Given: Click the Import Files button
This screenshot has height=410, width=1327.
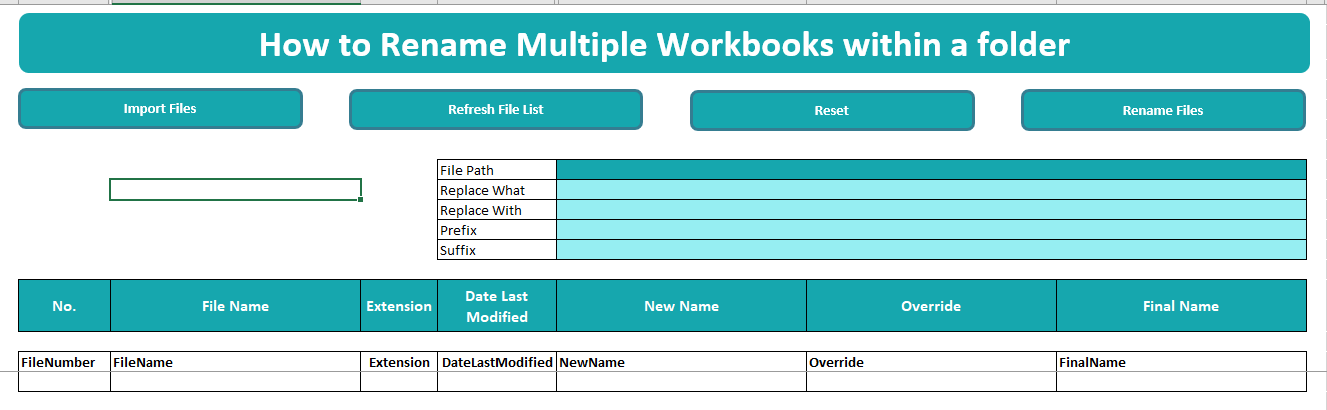Looking at the screenshot, I should [x=160, y=108].
